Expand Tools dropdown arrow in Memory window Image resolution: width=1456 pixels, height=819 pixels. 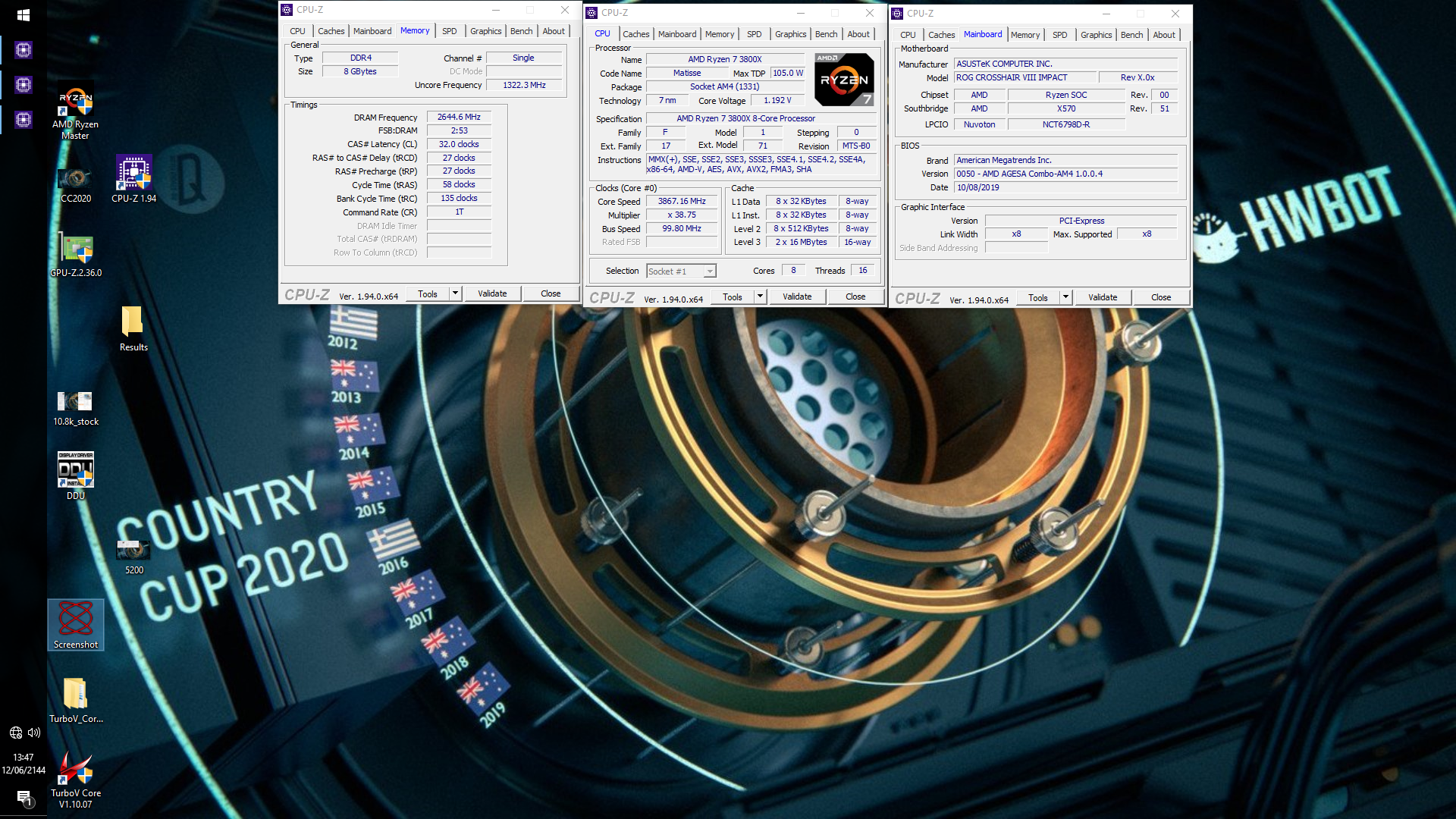coord(456,294)
